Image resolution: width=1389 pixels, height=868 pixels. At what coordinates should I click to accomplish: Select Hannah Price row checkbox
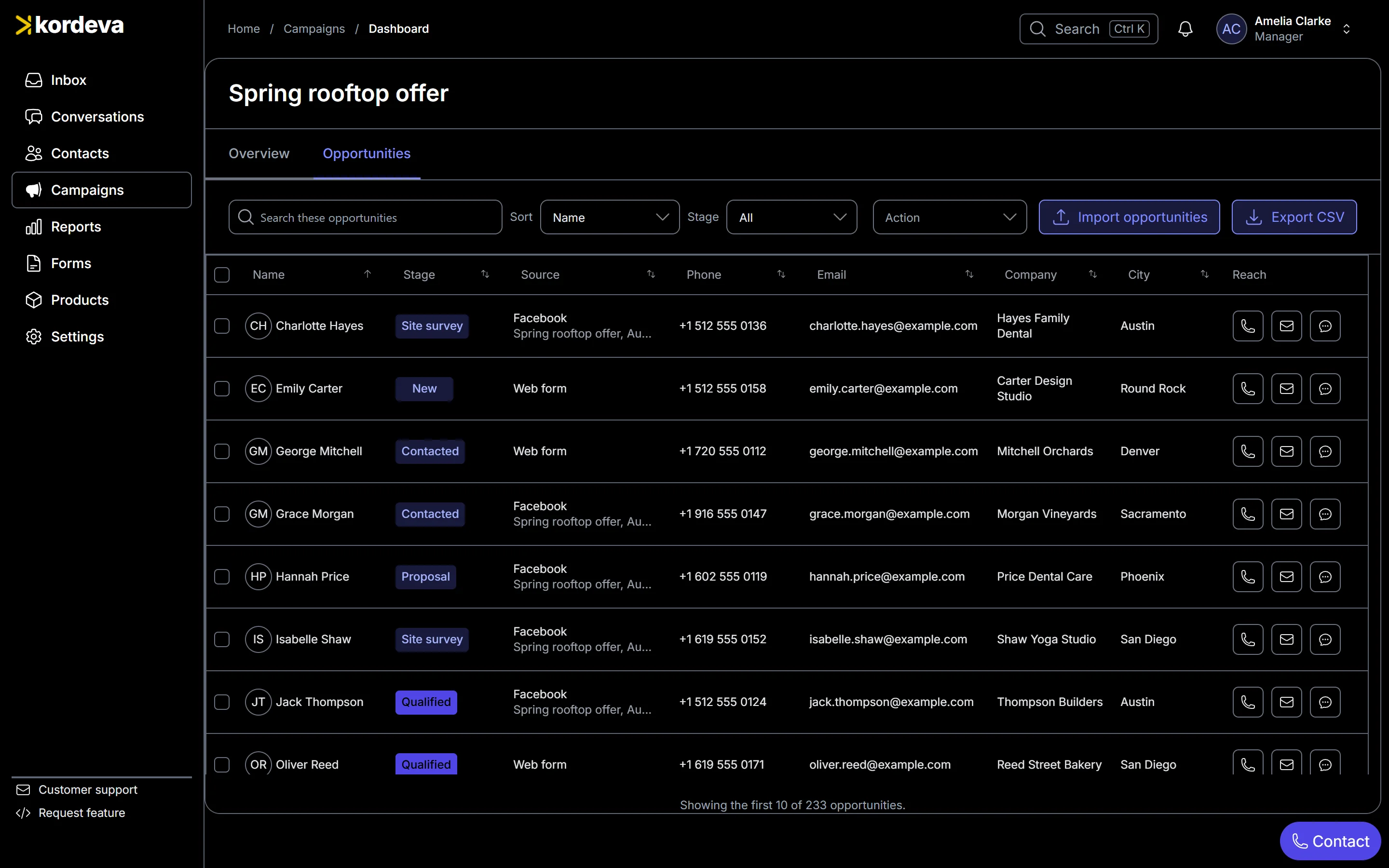(221, 576)
